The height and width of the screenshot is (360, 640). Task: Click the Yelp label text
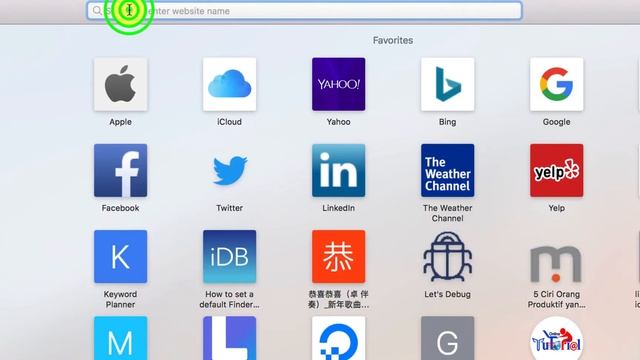(x=556, y=208)
